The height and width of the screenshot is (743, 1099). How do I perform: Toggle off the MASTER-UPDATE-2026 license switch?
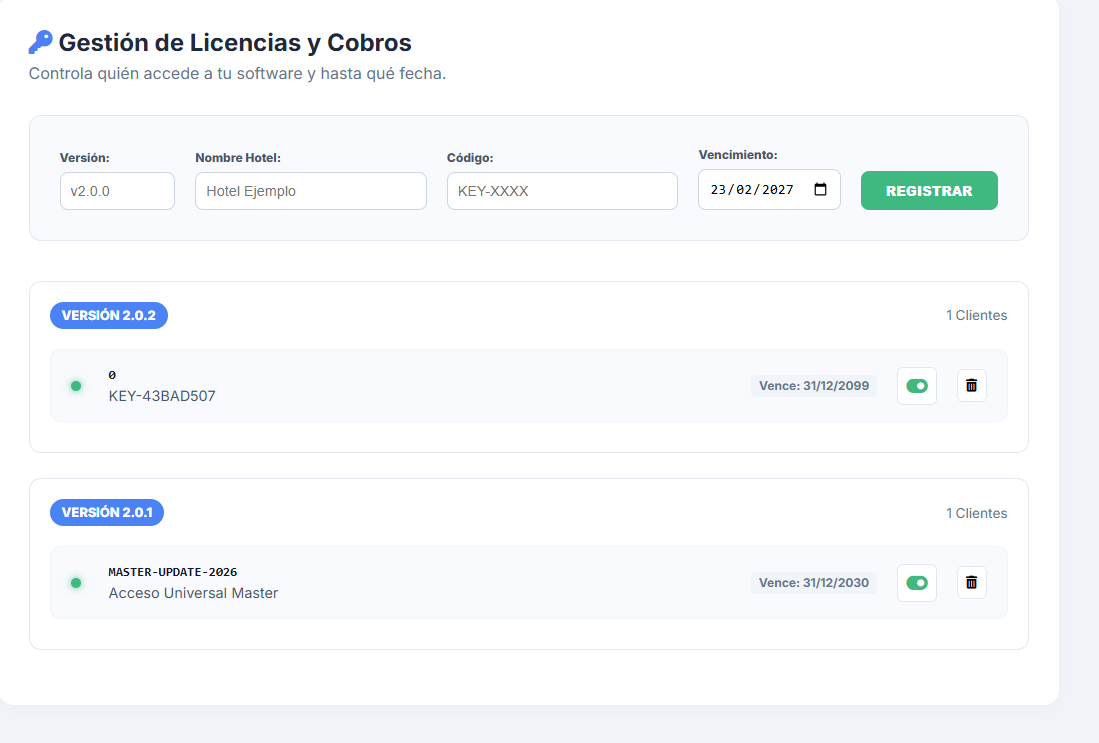(x=916, y=583)
